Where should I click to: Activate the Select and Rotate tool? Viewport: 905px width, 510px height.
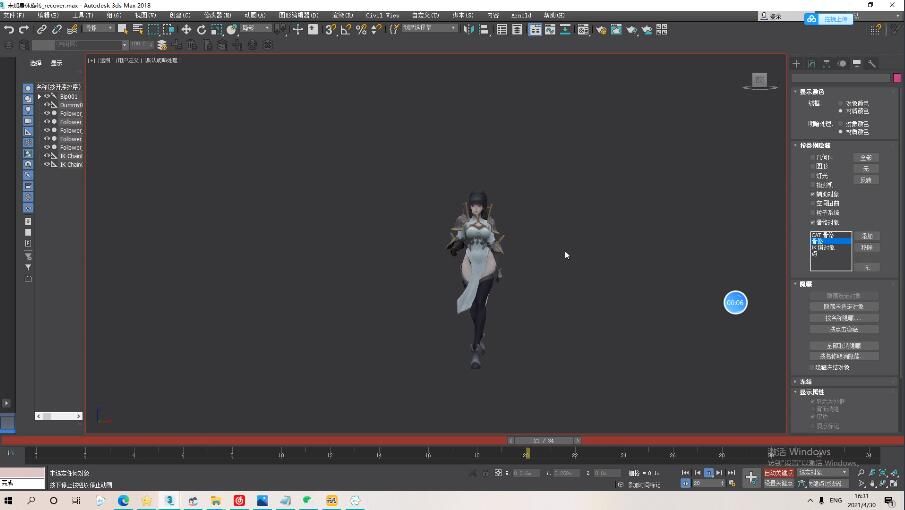pos(201,29)
